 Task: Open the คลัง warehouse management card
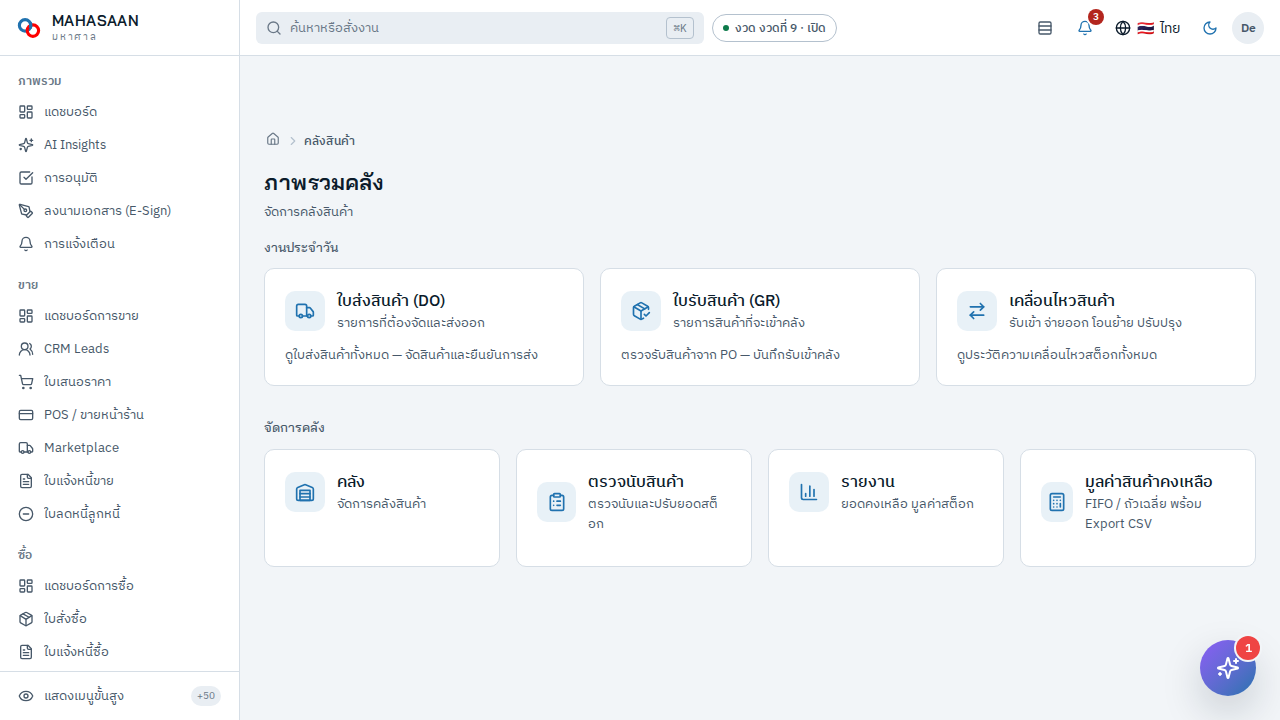point(382,508)
